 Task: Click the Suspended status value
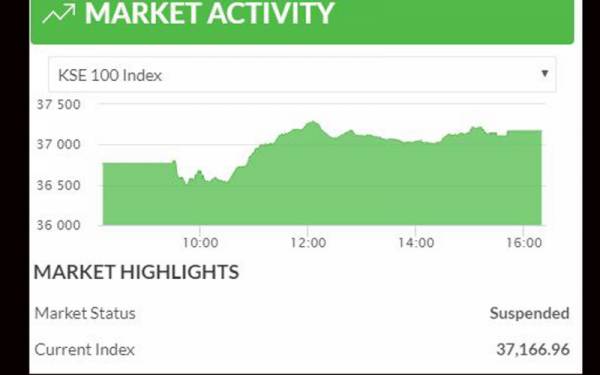coord(530,313)
